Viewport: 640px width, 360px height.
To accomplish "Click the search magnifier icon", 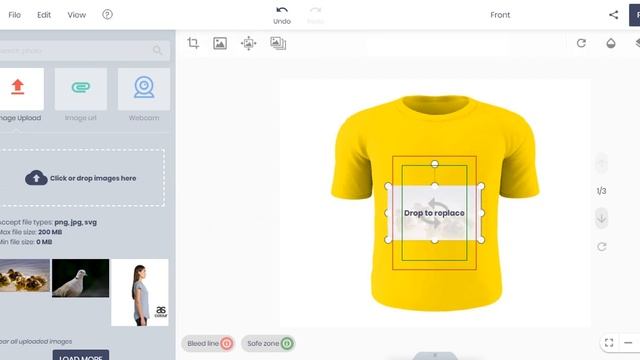I will pyautogui.click(x=158, y=51).
